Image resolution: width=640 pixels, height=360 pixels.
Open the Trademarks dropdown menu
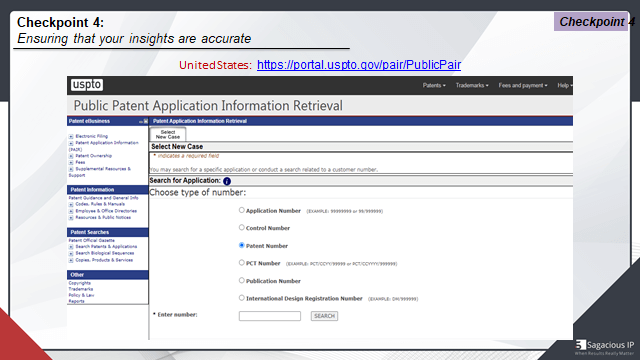coord(472,85)
